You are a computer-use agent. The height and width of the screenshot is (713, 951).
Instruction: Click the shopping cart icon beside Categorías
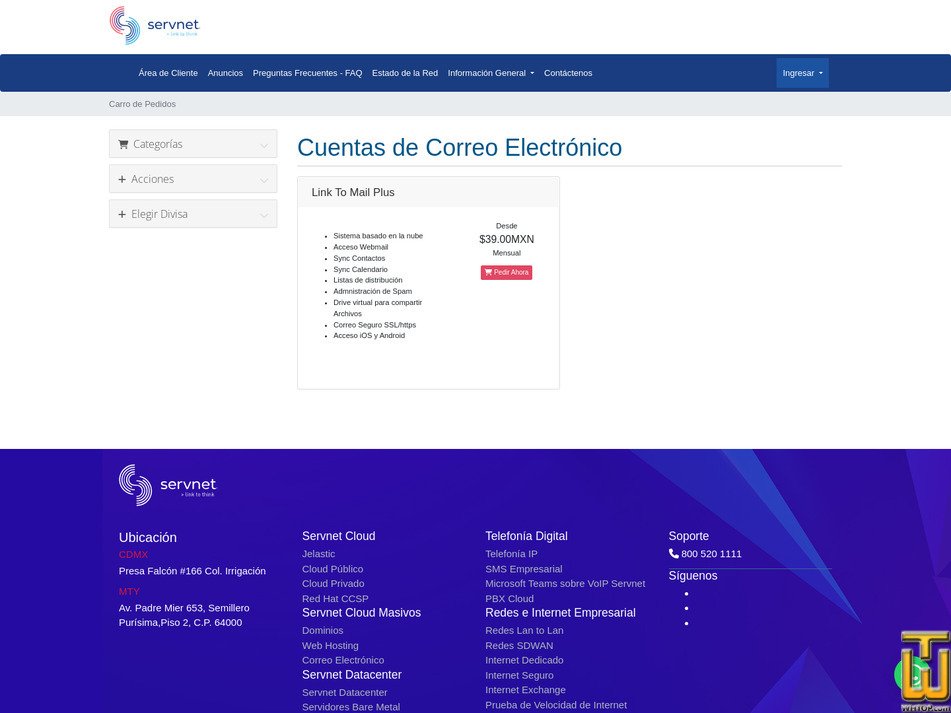(123, 144)
